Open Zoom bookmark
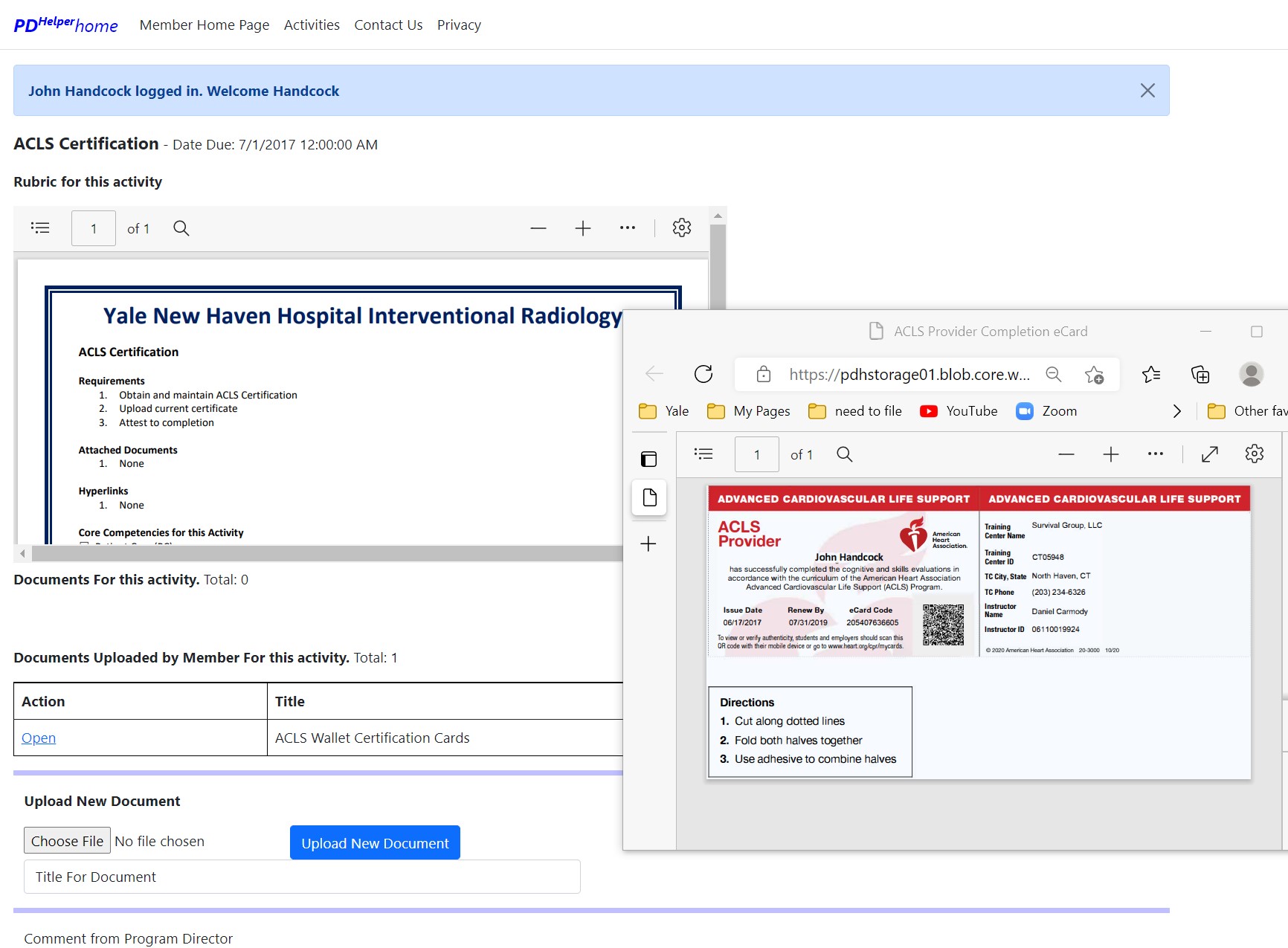 coord(1046,411)
